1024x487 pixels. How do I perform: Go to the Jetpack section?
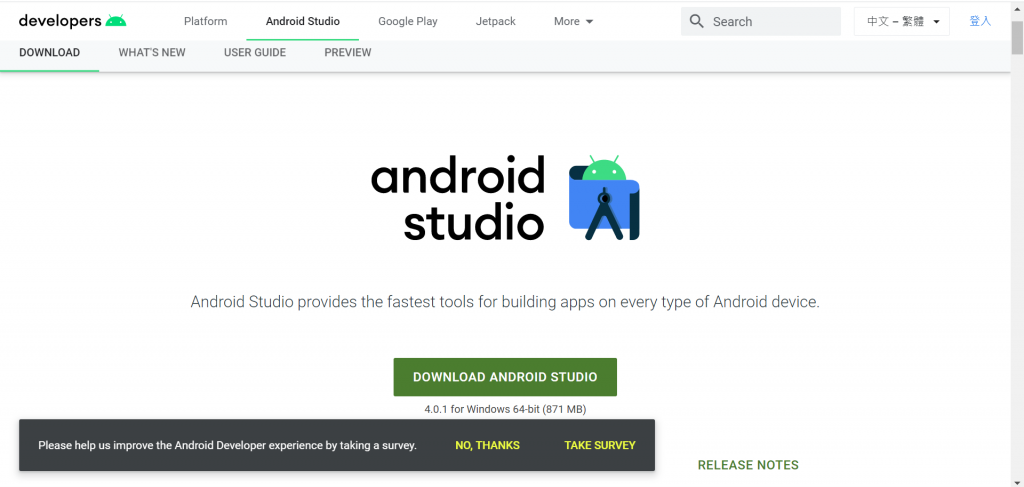pos(496,21)
